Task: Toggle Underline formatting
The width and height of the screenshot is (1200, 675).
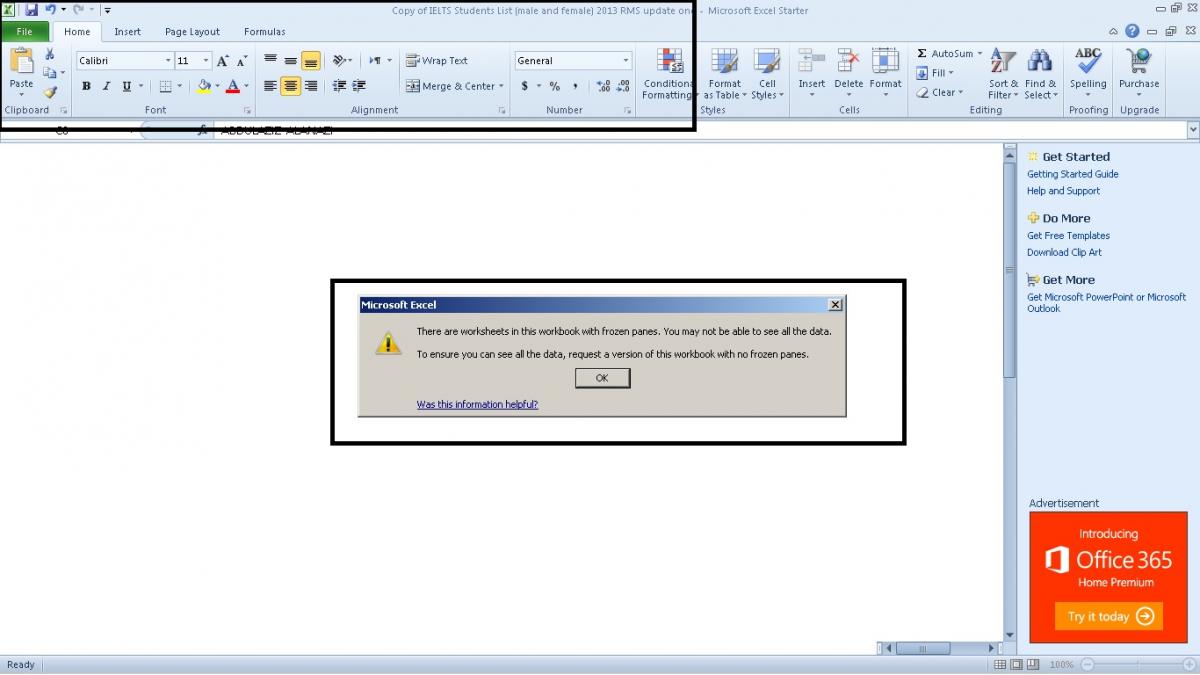Action: (x=126, y=87)
